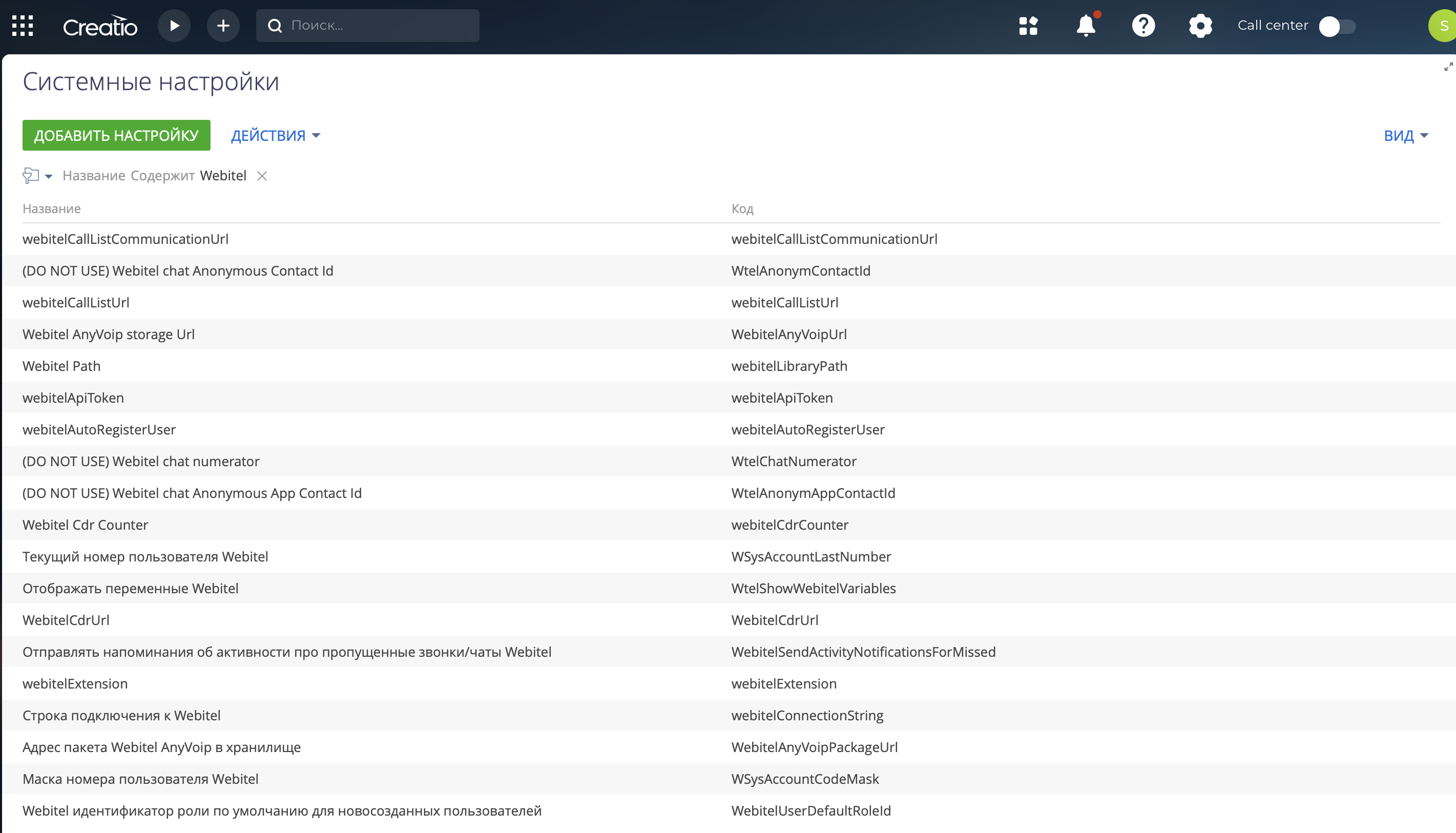
Task: Click the Creatio logo
Action: [100, 26]
